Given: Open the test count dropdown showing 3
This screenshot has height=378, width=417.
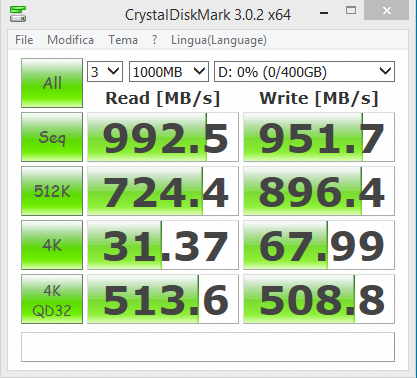Looking at the screenshot, I should [105, 71].
